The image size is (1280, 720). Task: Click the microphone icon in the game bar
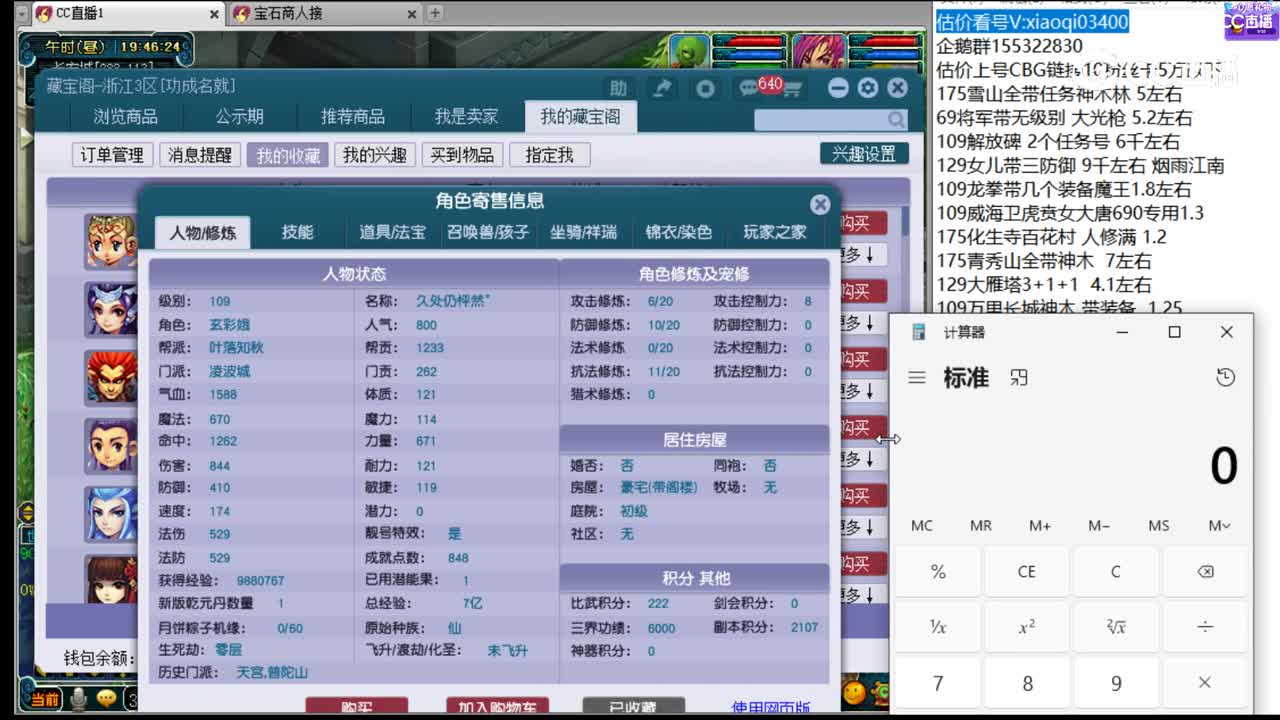pos(78,699)
